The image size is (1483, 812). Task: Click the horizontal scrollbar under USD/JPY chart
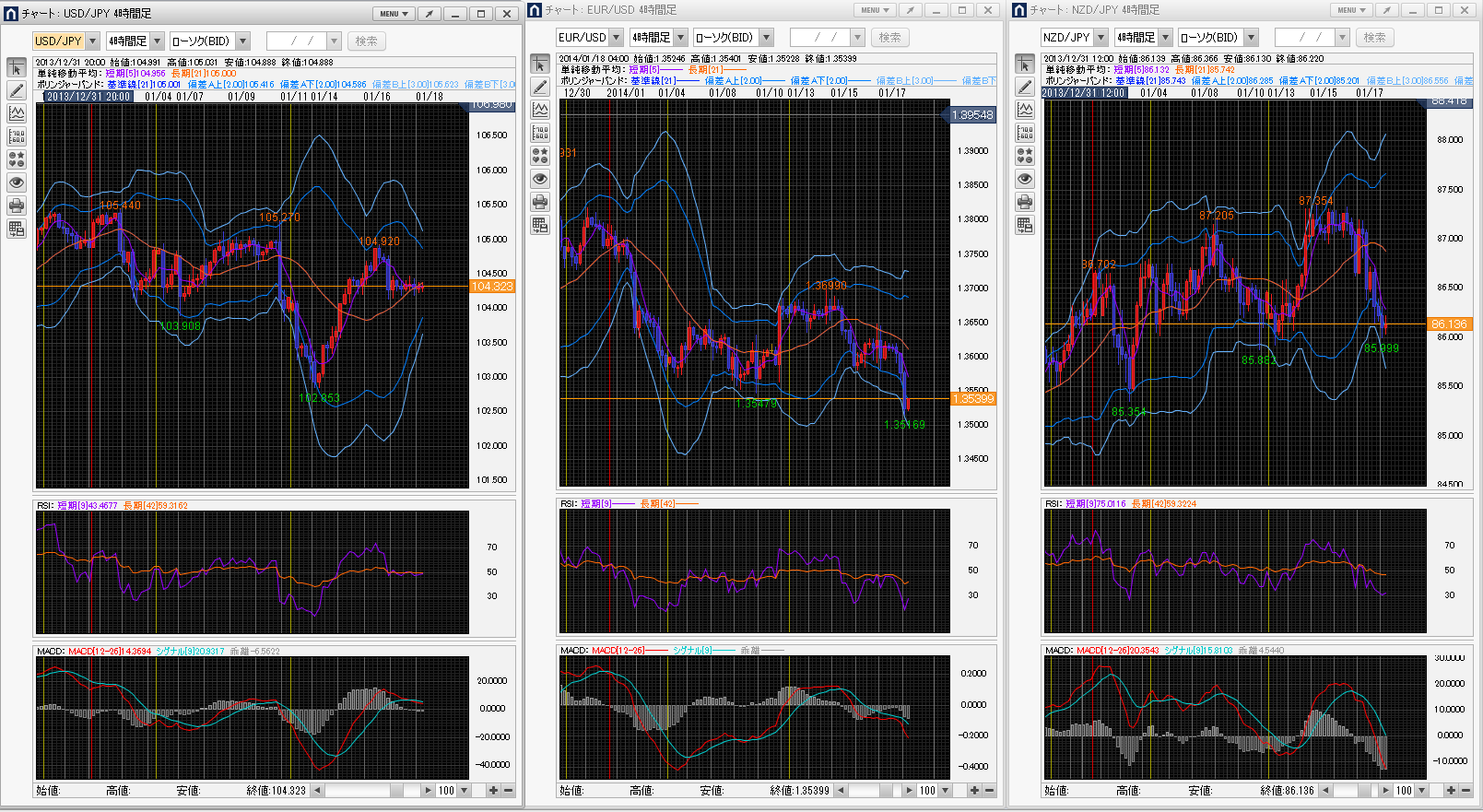point(369,790)
